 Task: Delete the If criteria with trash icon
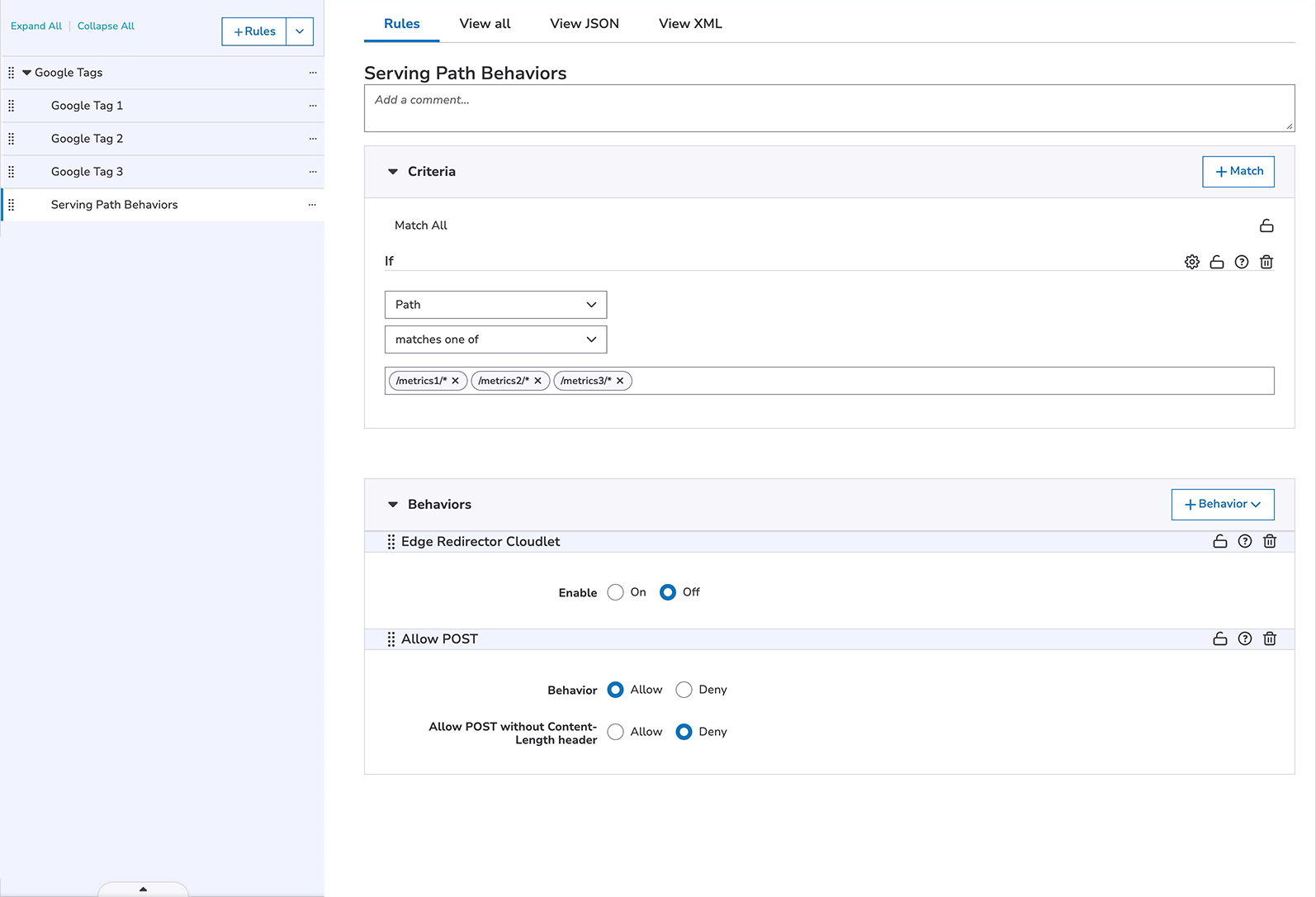pyautogui.click(x=1266, y=262)
